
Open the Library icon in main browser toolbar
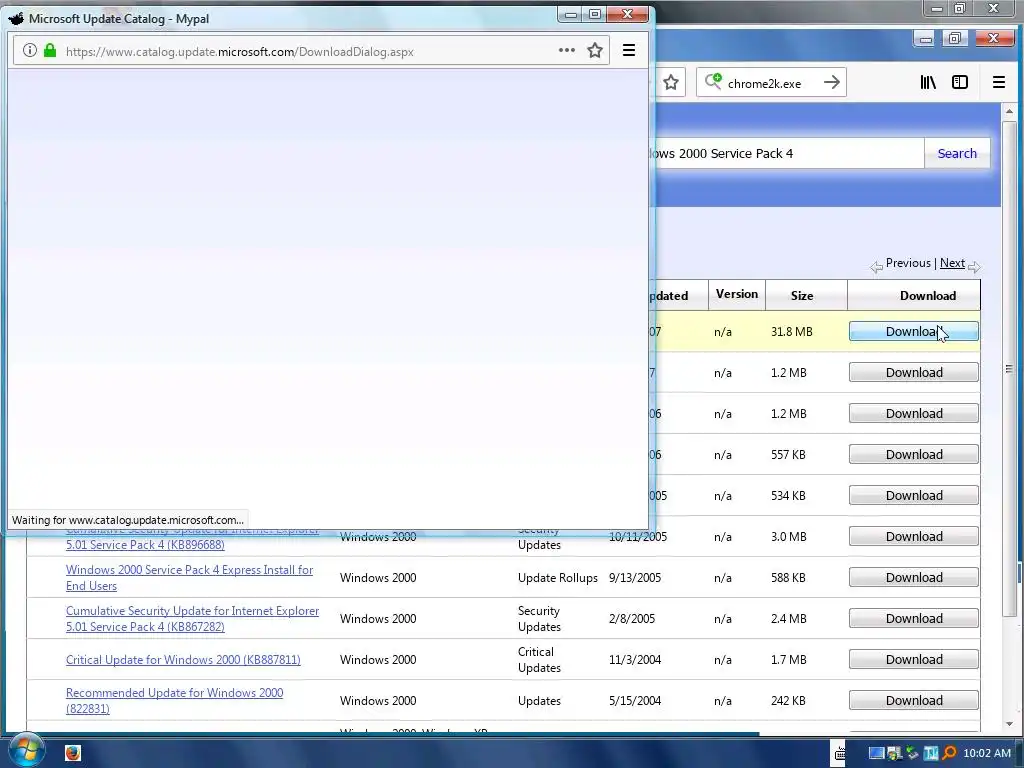[928, 82]
